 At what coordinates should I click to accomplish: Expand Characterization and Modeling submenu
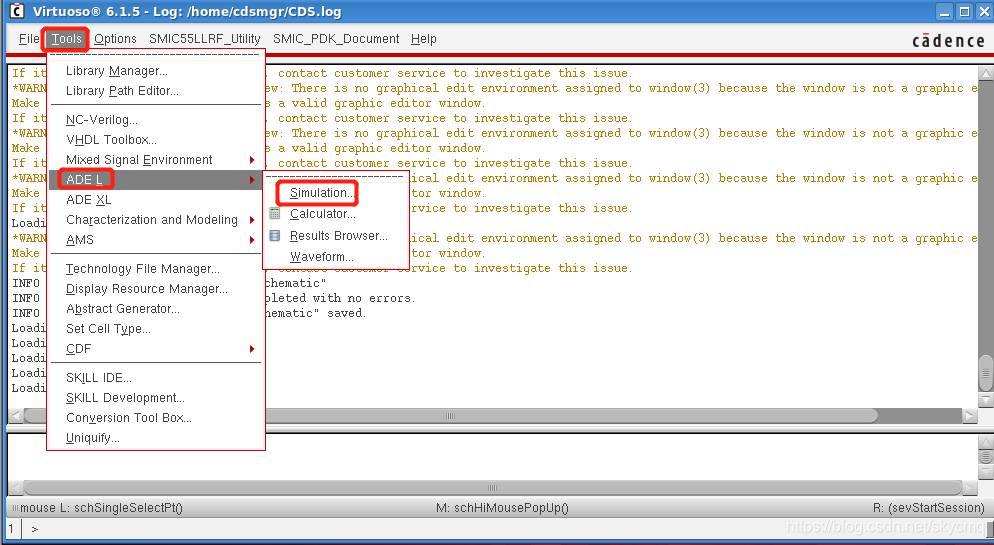coord(155,220)
